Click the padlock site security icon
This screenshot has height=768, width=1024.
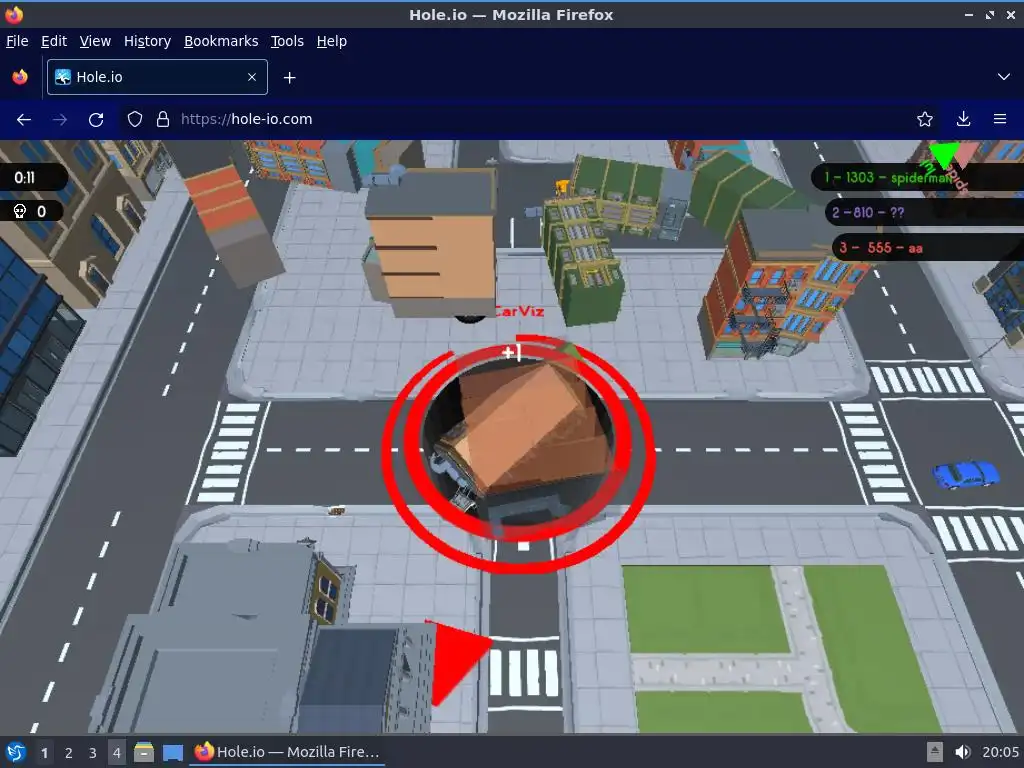coord(163,119)
